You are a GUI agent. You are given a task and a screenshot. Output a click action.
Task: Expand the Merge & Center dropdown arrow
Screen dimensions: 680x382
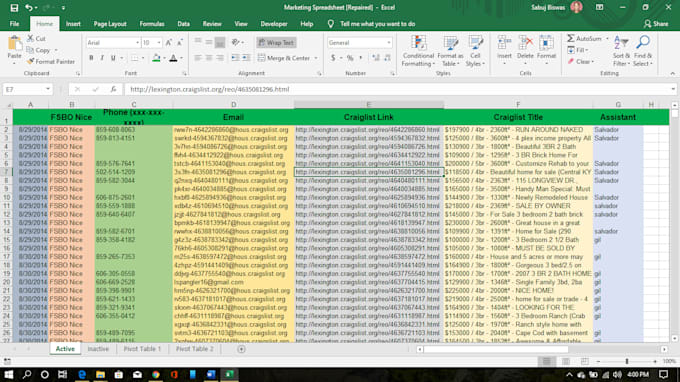coord(316,58)
